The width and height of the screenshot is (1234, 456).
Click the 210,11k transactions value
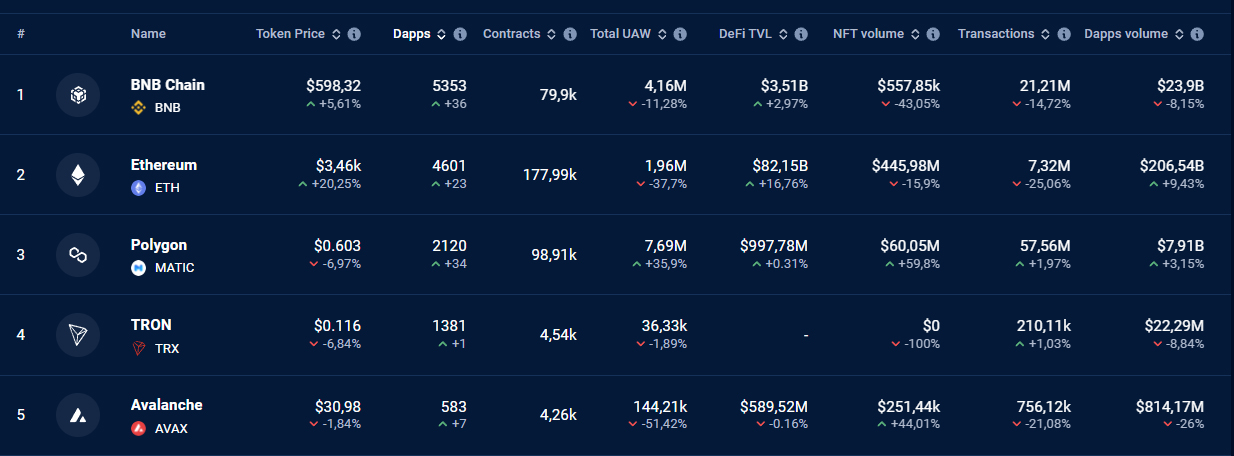pyautogui.click(x=1043, y=326)
